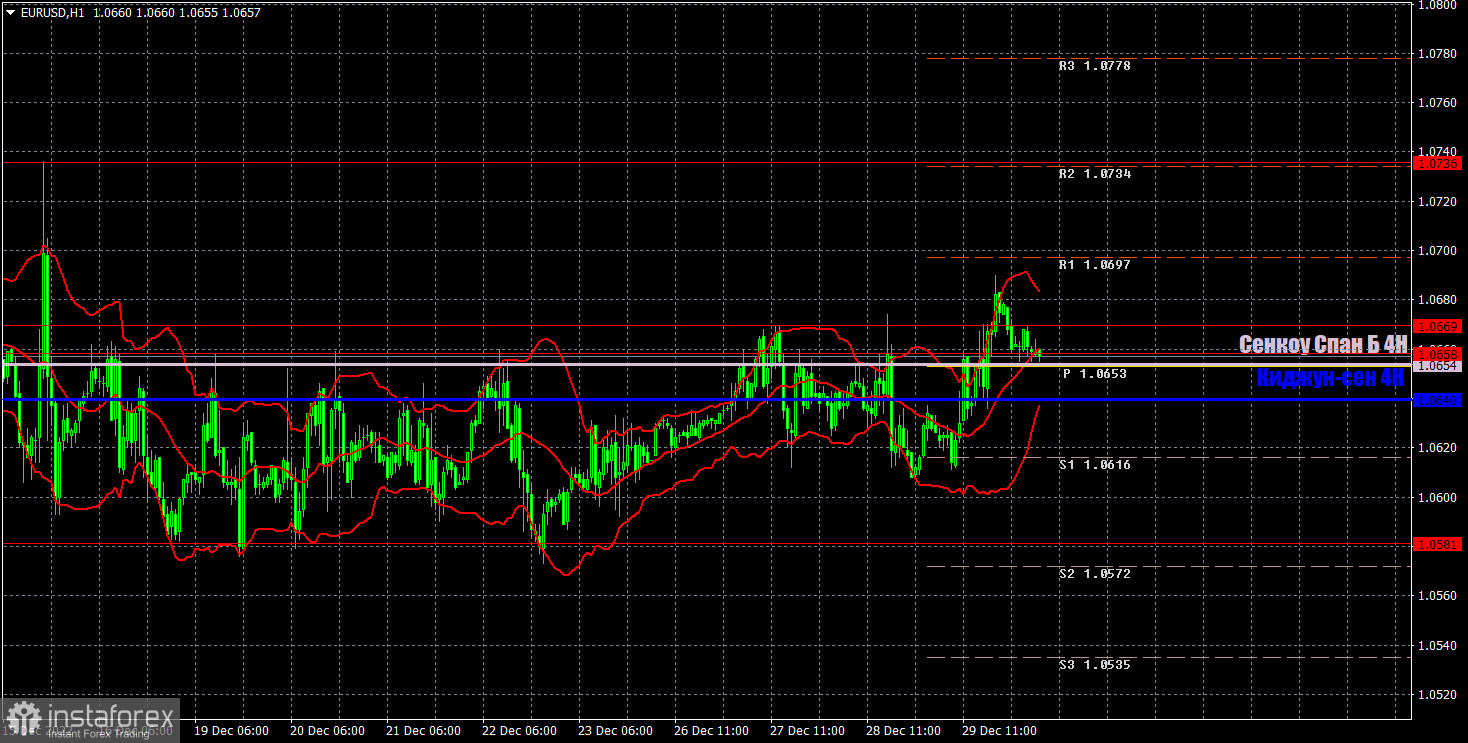Click the red 1.0669 price tag
Screen dimensions: 1468x743
coord(1438,326)
